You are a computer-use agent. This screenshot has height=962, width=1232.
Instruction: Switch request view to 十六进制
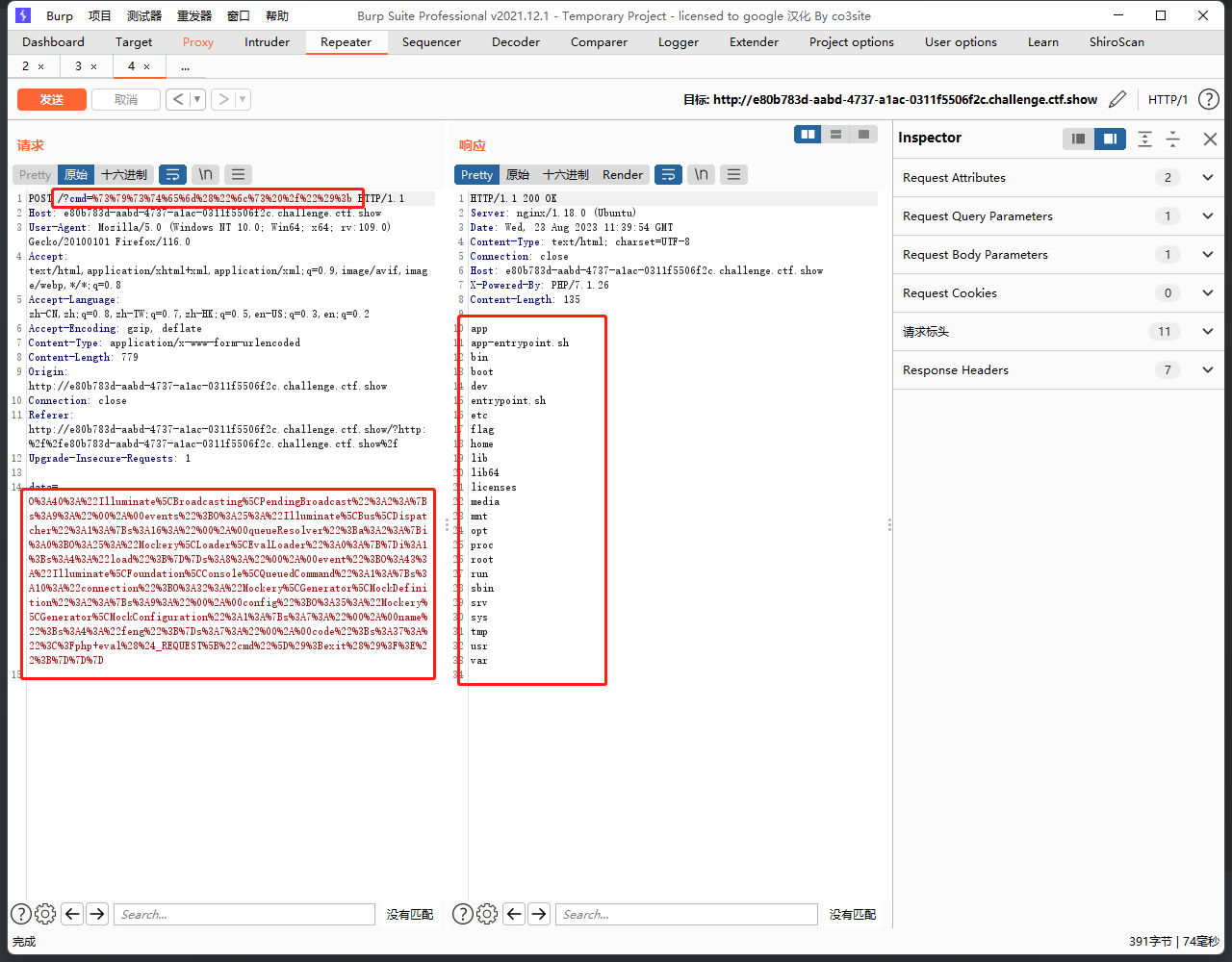point(124,174)
